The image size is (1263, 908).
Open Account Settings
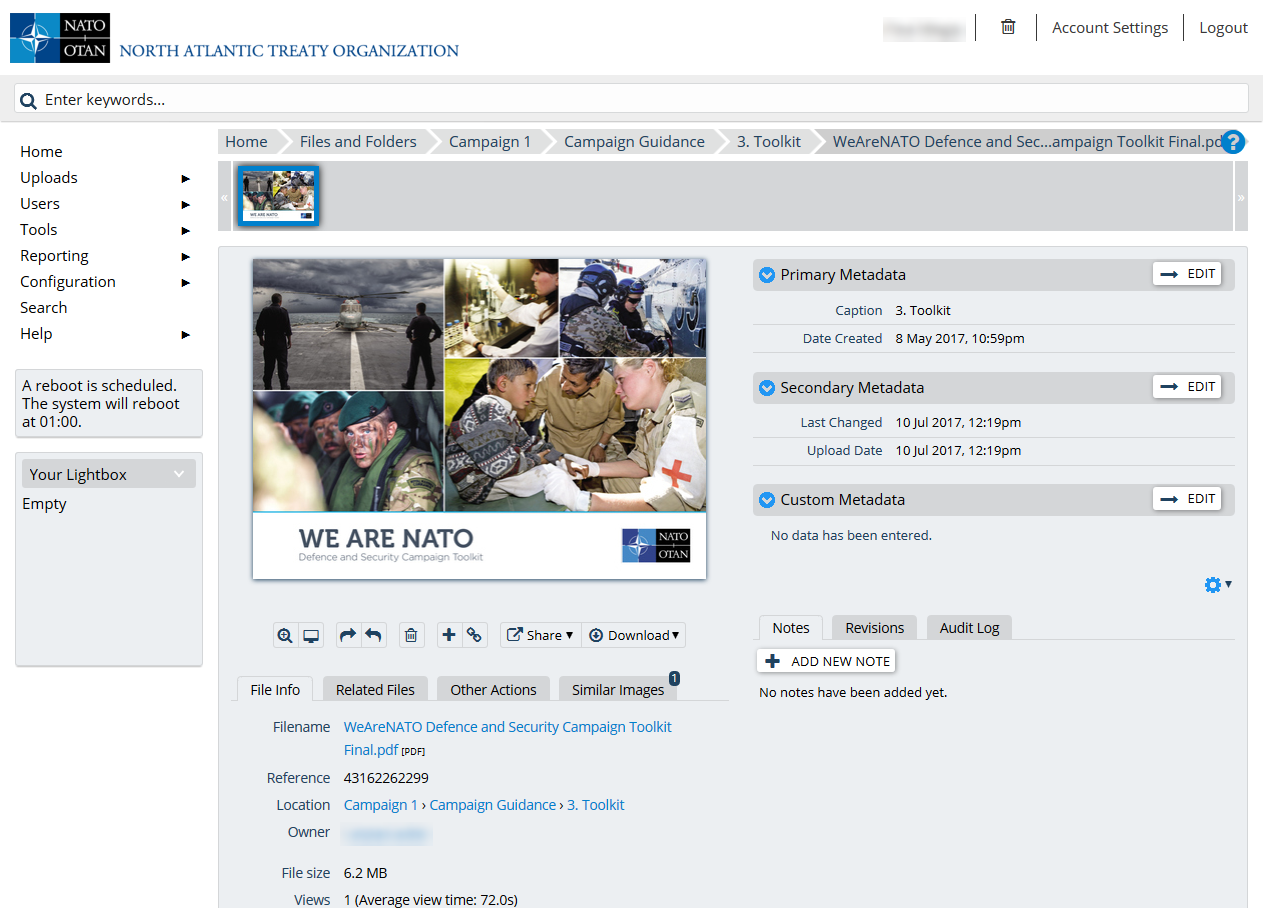[x=1110, y=28]
